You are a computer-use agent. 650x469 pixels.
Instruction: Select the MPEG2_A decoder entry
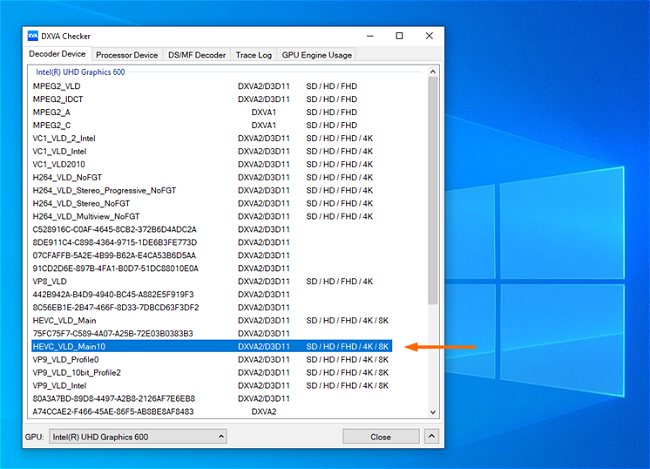pos(211,112)
